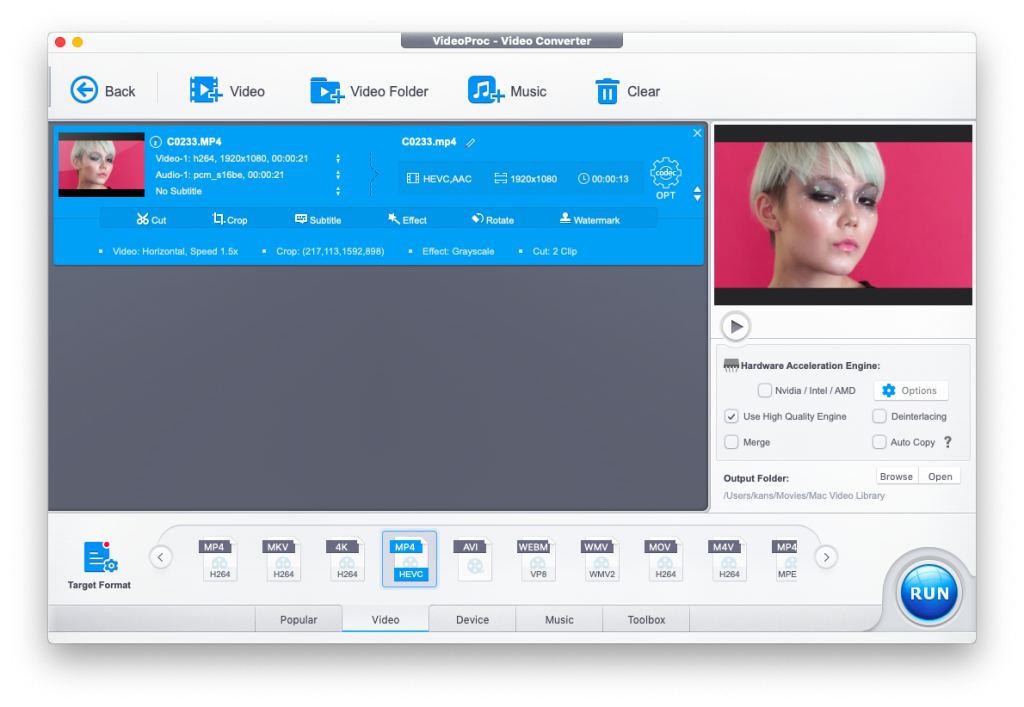Image resolution: width=1024 pixels, height=707 pixels.
Task: Reorder item with up/down arrows near OPT
Action: pos(697,193)
